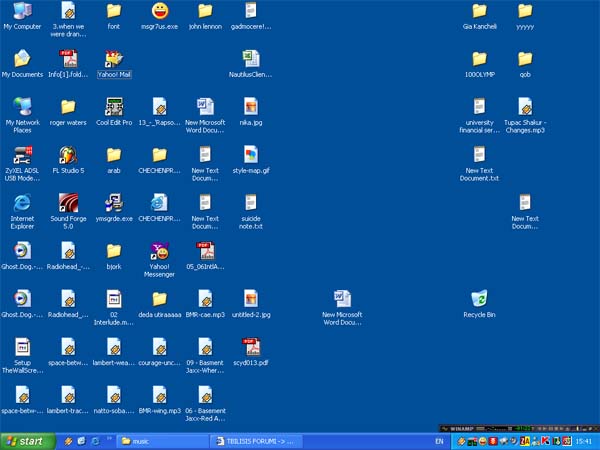
Task: Select the 05_06IntlA... PDF file
Action: pyautogui.click(x=205, y=256)
